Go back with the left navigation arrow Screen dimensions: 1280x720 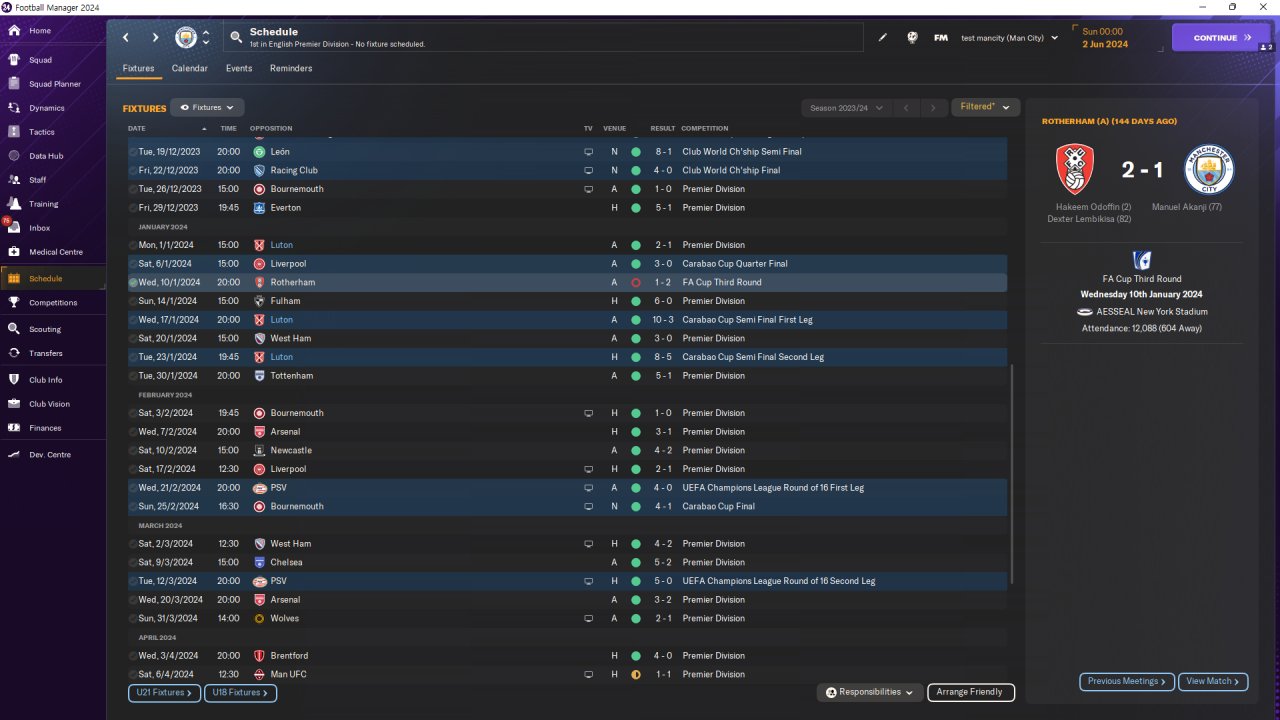point(126,38)
